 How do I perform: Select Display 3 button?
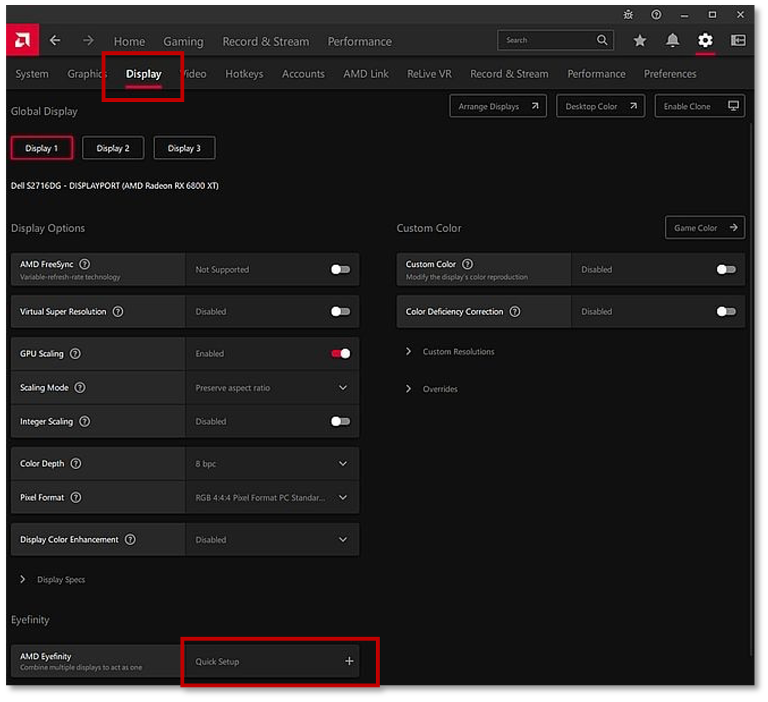click(x=184, y=148)
